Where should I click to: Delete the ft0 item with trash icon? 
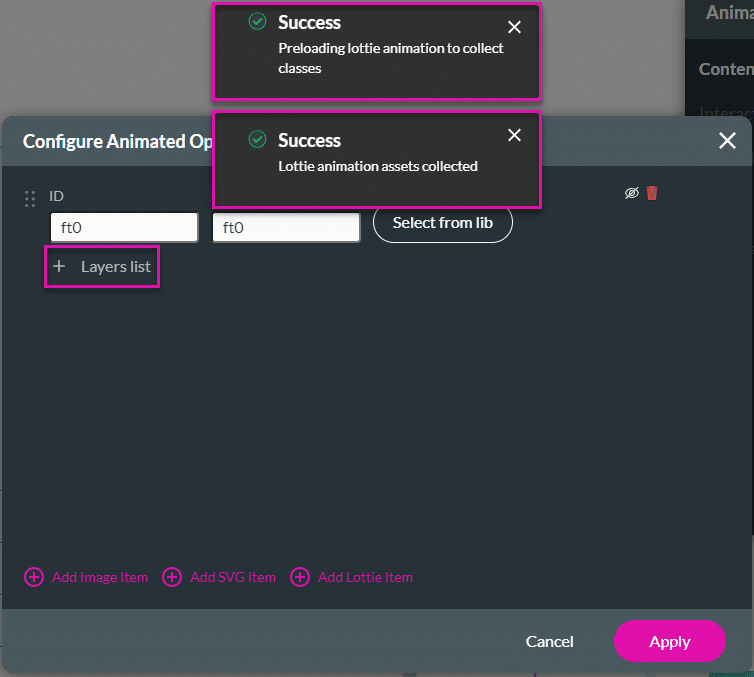click(x=652, y=193)
